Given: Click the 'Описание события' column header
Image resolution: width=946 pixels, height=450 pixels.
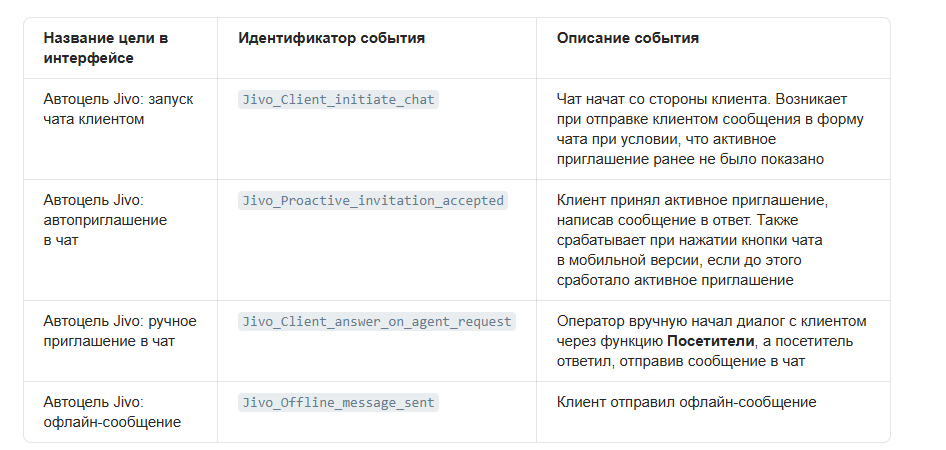Looking at the screenshot, I should click(x=627, y=38).
